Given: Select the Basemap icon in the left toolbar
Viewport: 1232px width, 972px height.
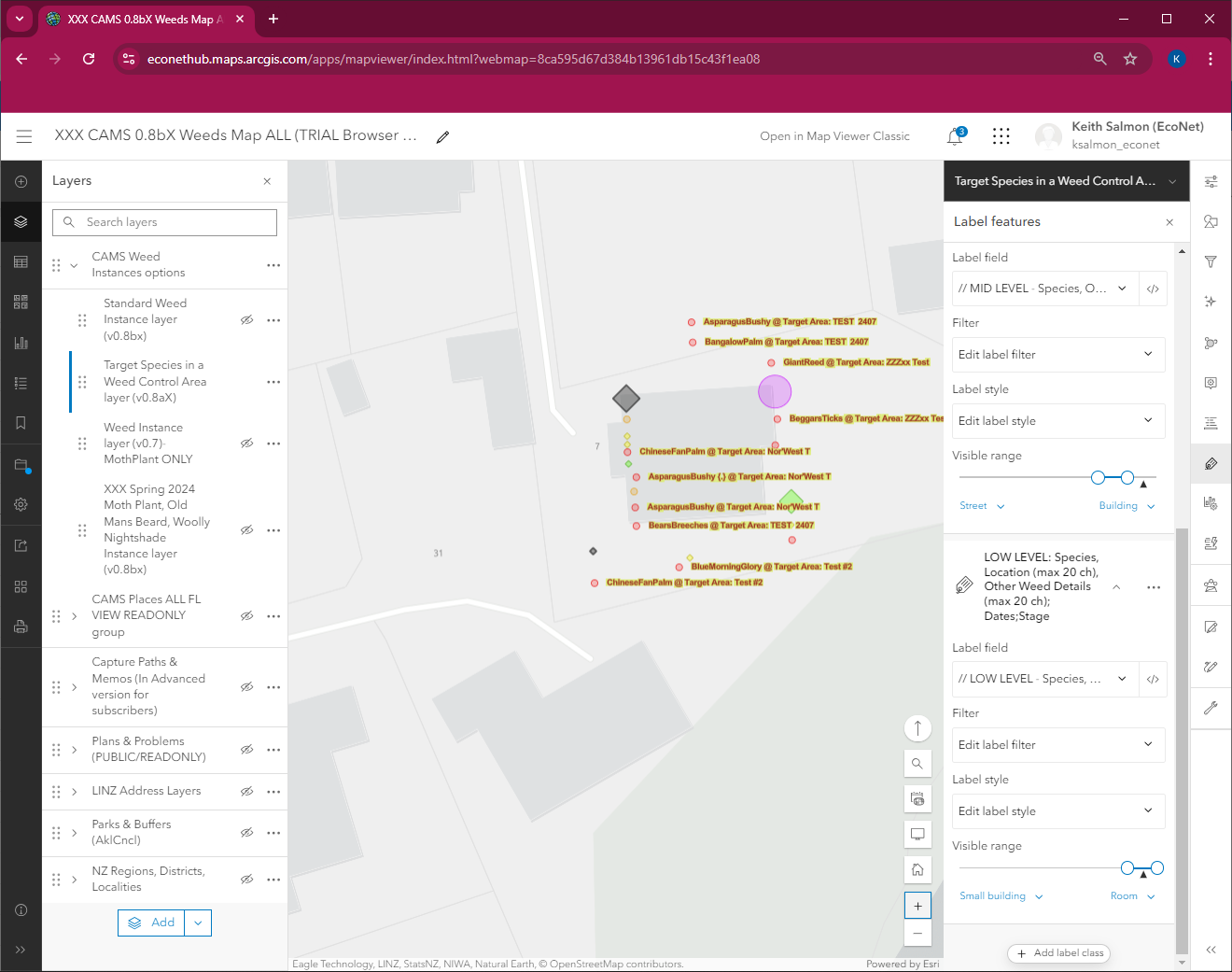Looking at the screenshot, I should pos(21,301).
